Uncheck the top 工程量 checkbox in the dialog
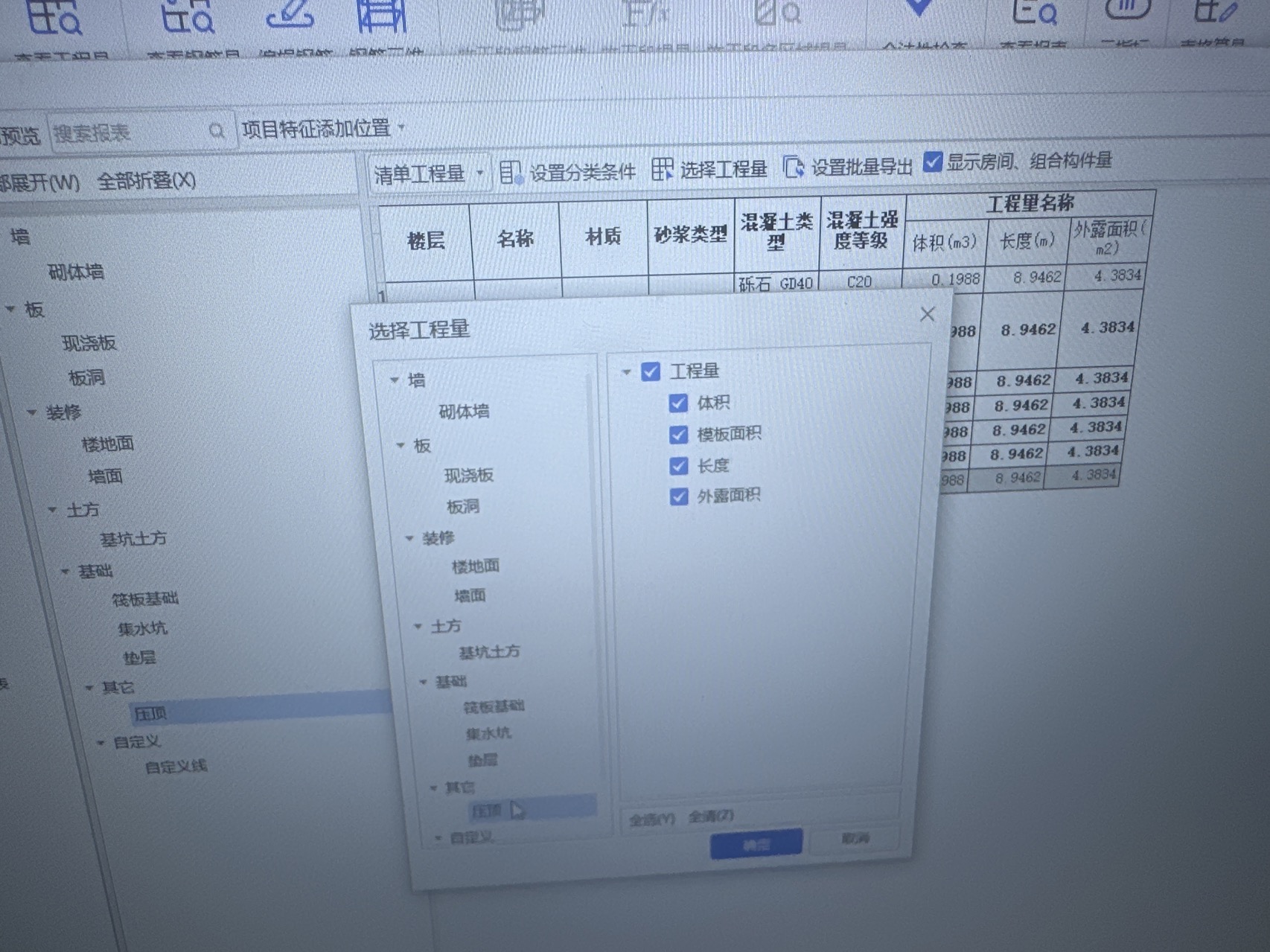Viewport: 1270px width, 952px height. [651, 371]
